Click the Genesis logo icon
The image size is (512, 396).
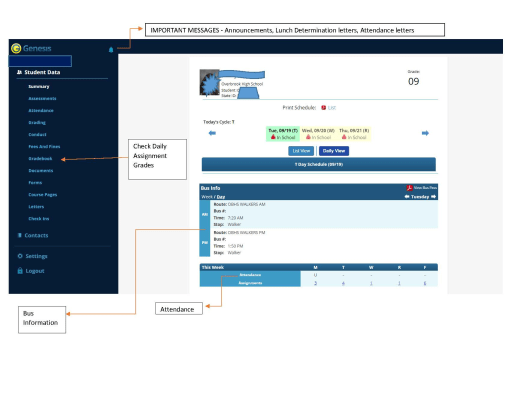[16, 48]
